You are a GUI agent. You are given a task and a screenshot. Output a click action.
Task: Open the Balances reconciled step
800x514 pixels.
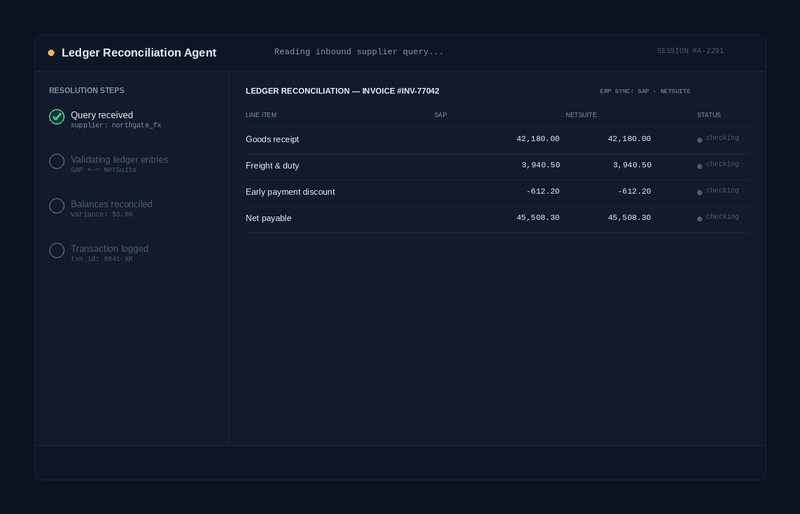(112, 204)
